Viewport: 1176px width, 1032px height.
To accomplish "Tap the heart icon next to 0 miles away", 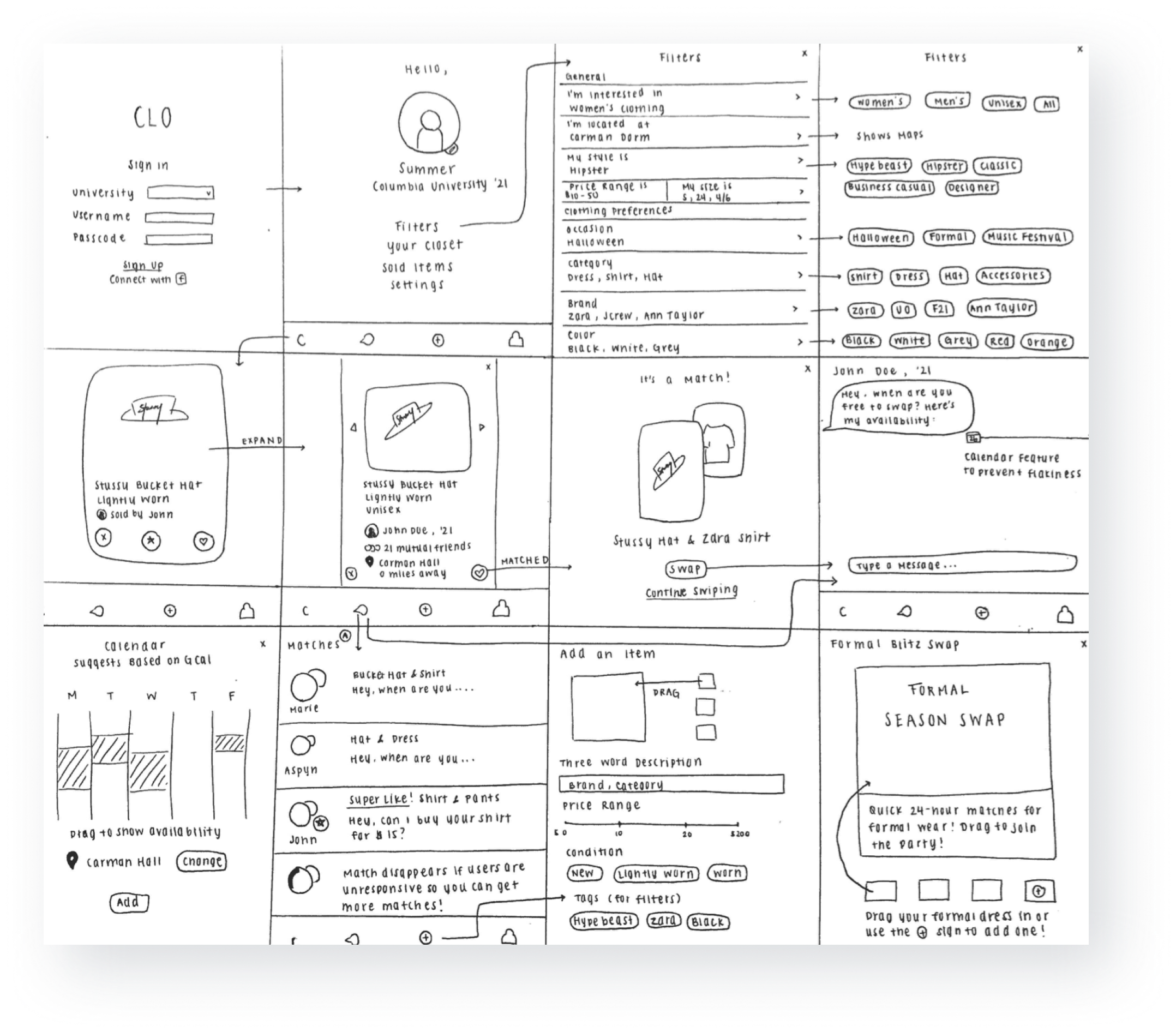I will 479,572.
